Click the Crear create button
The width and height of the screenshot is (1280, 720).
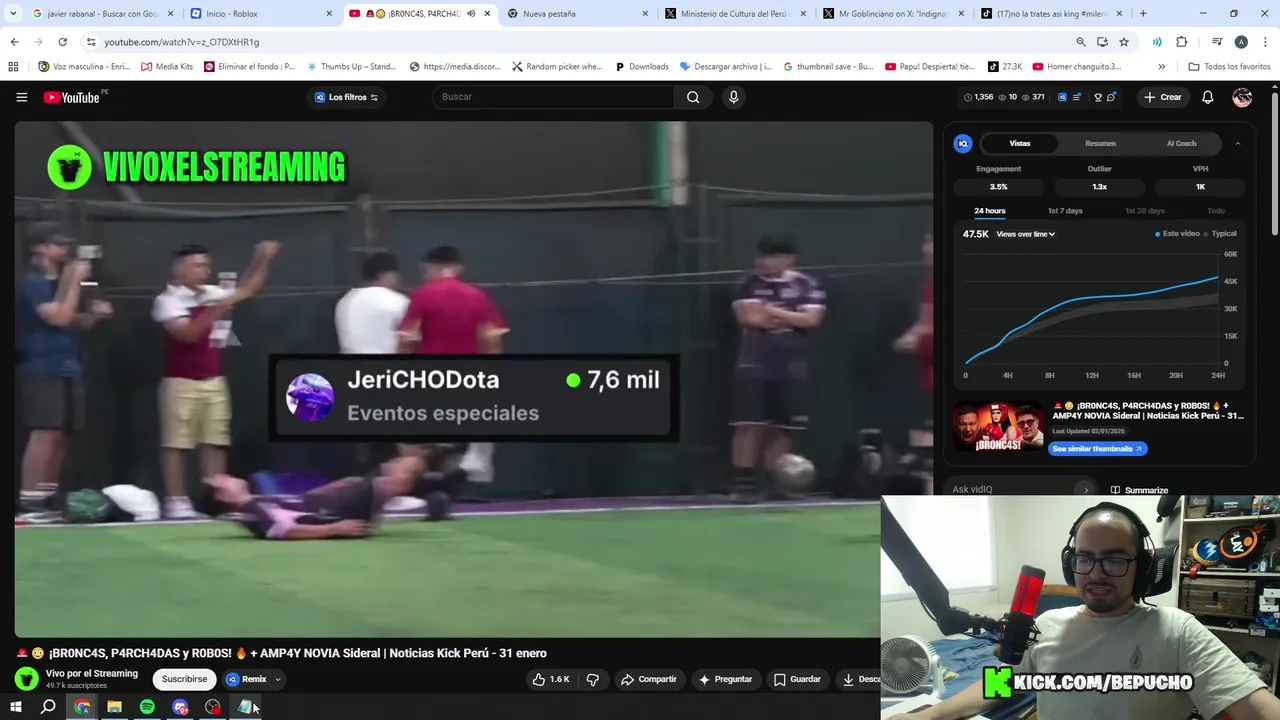click(1163, 97)
